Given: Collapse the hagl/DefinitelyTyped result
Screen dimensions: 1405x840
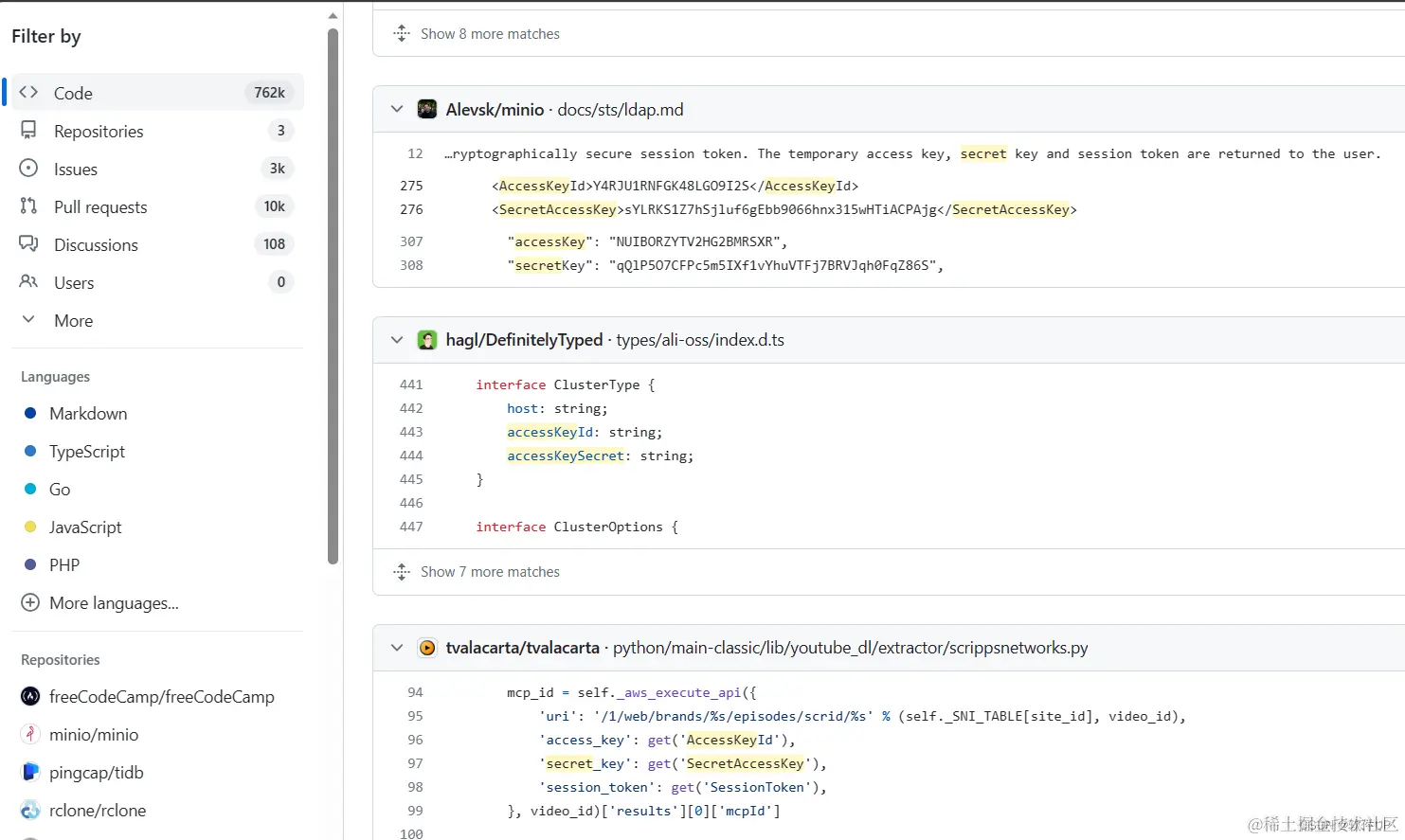Looking at the screenshot, I should 397,340.
